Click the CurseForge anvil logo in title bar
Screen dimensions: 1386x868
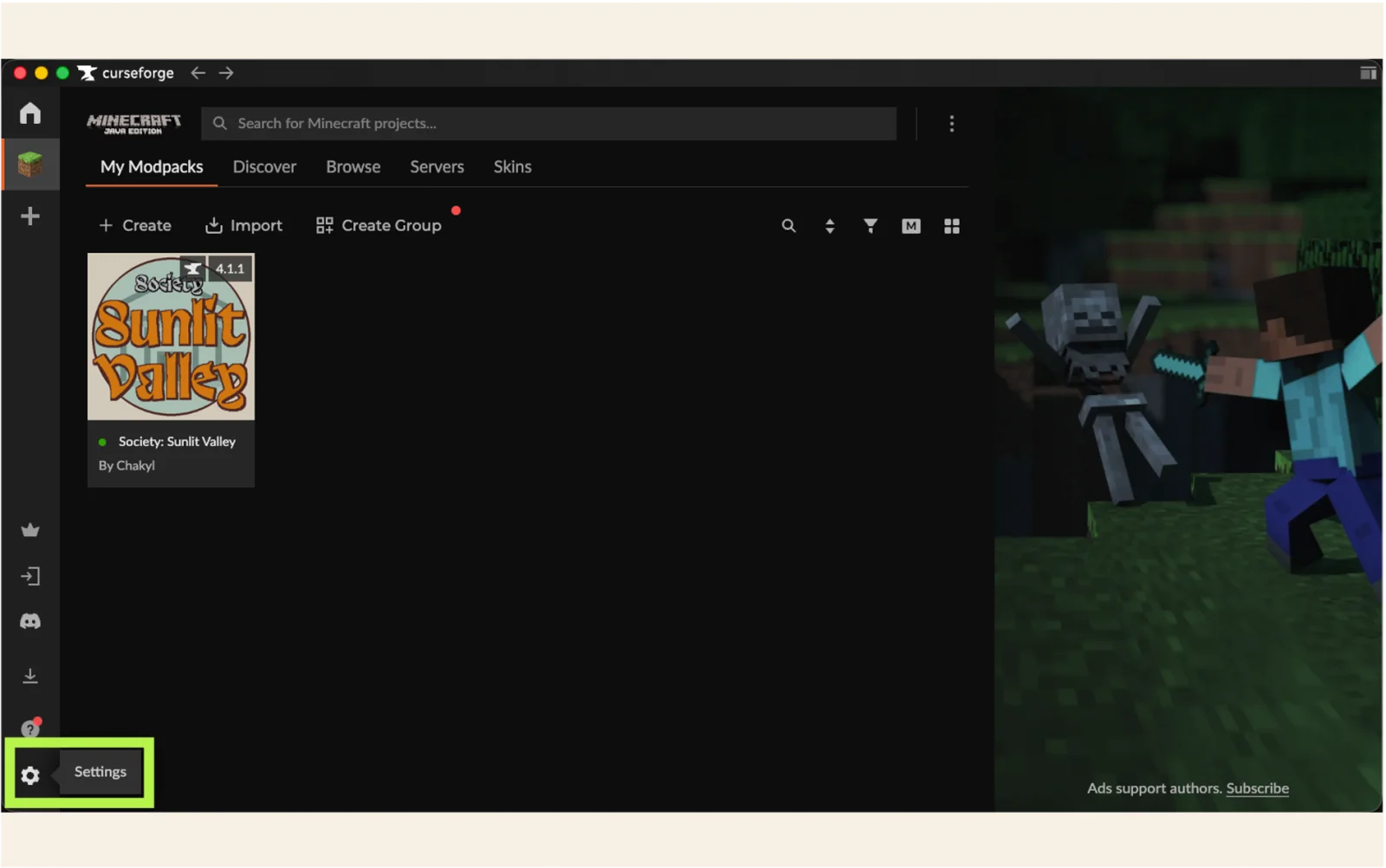point(87,73)
